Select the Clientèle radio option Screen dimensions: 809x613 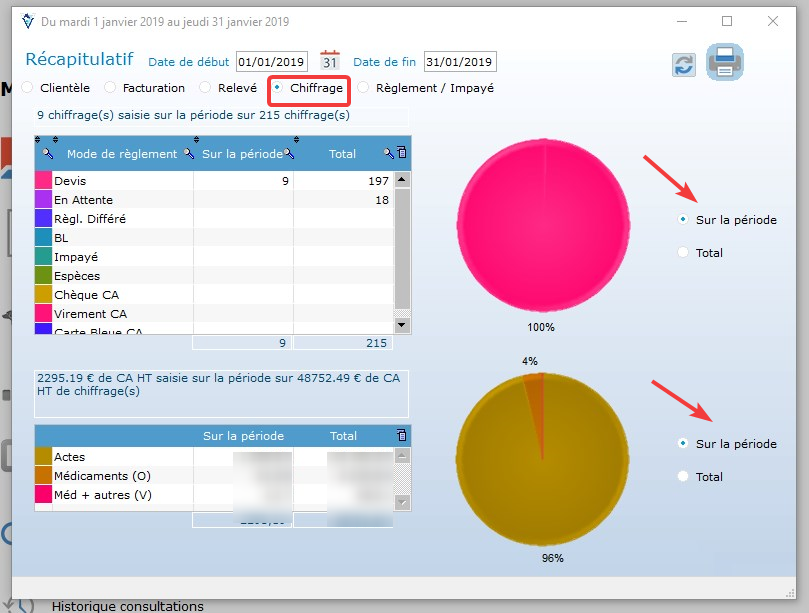pyautogui.click(x=27, y=88)
